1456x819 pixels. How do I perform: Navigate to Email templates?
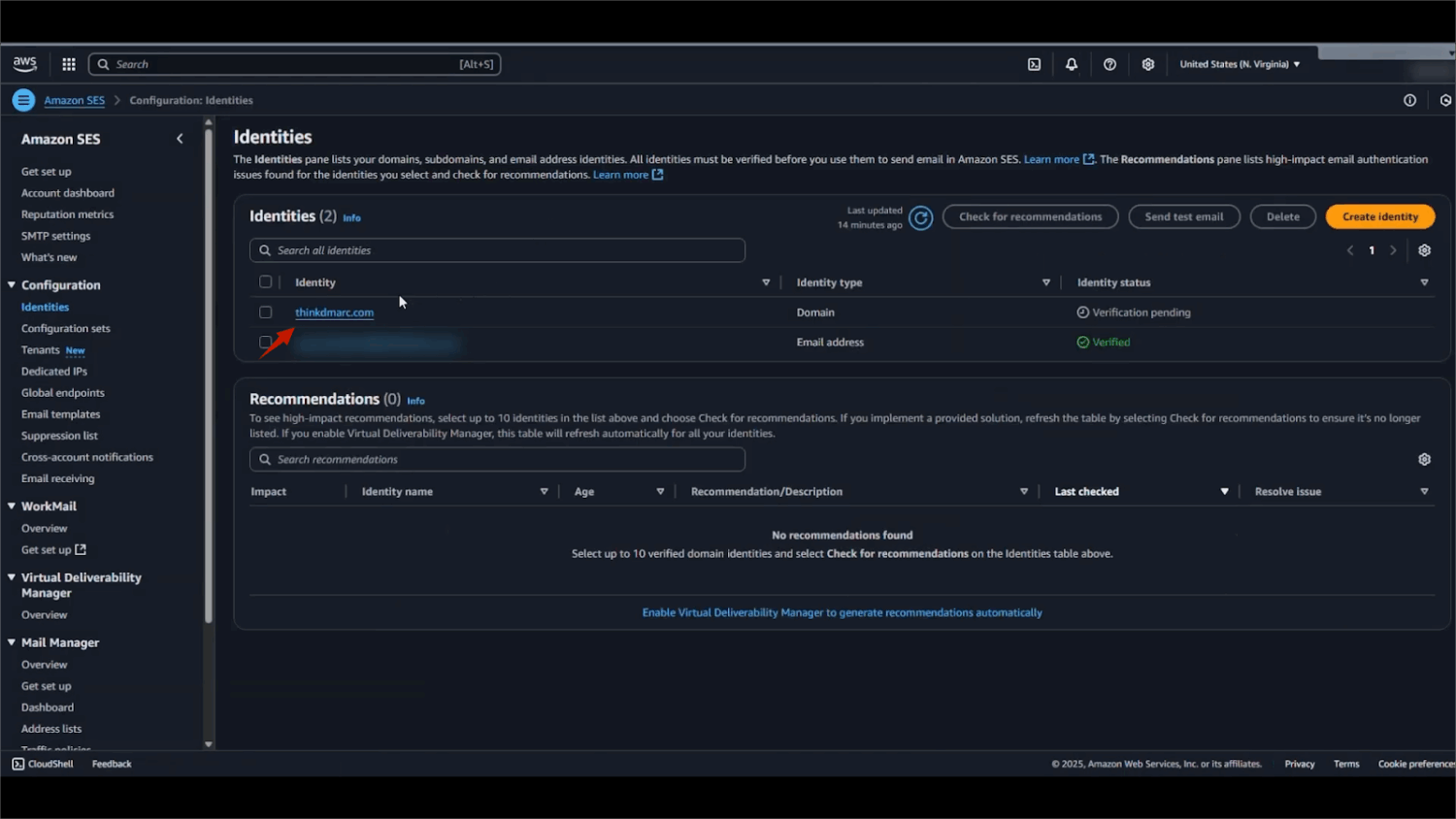pyautogui.click(x=60, y=414)
